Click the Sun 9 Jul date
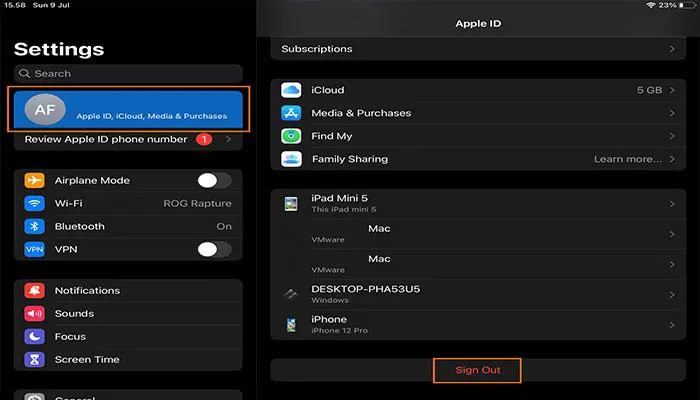Image resolution: width=700 pixels, height=400 pixels. click(51, 5)
